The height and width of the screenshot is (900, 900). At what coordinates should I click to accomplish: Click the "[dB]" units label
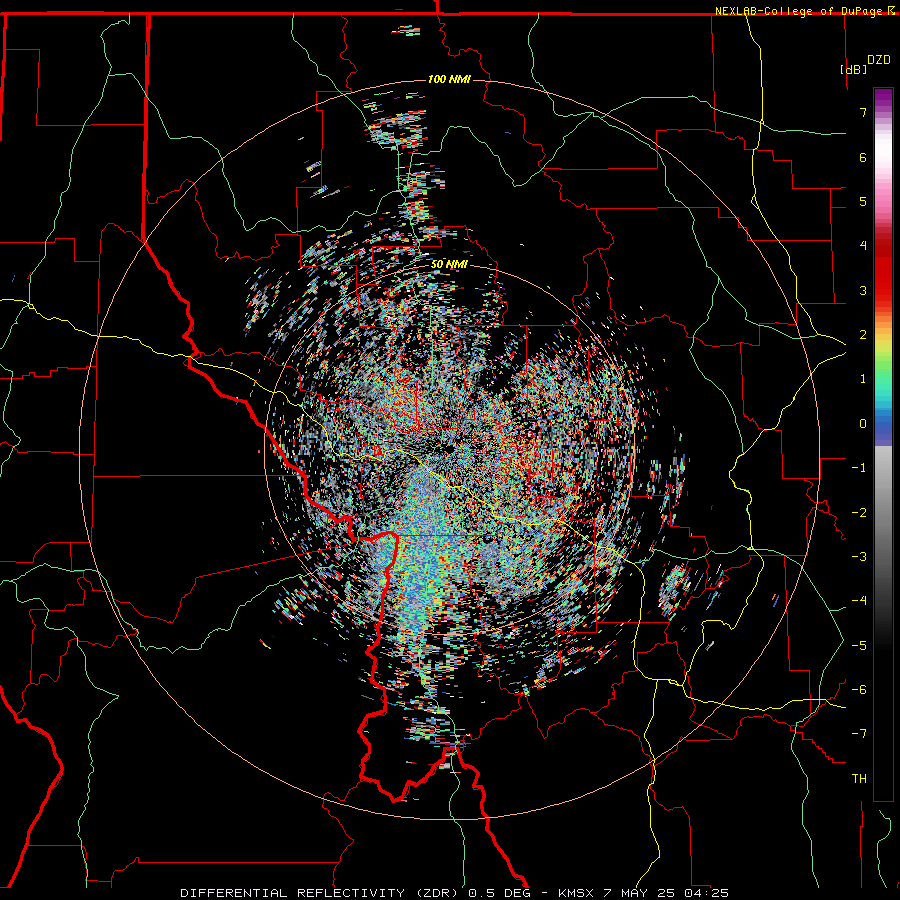(853, 69)
